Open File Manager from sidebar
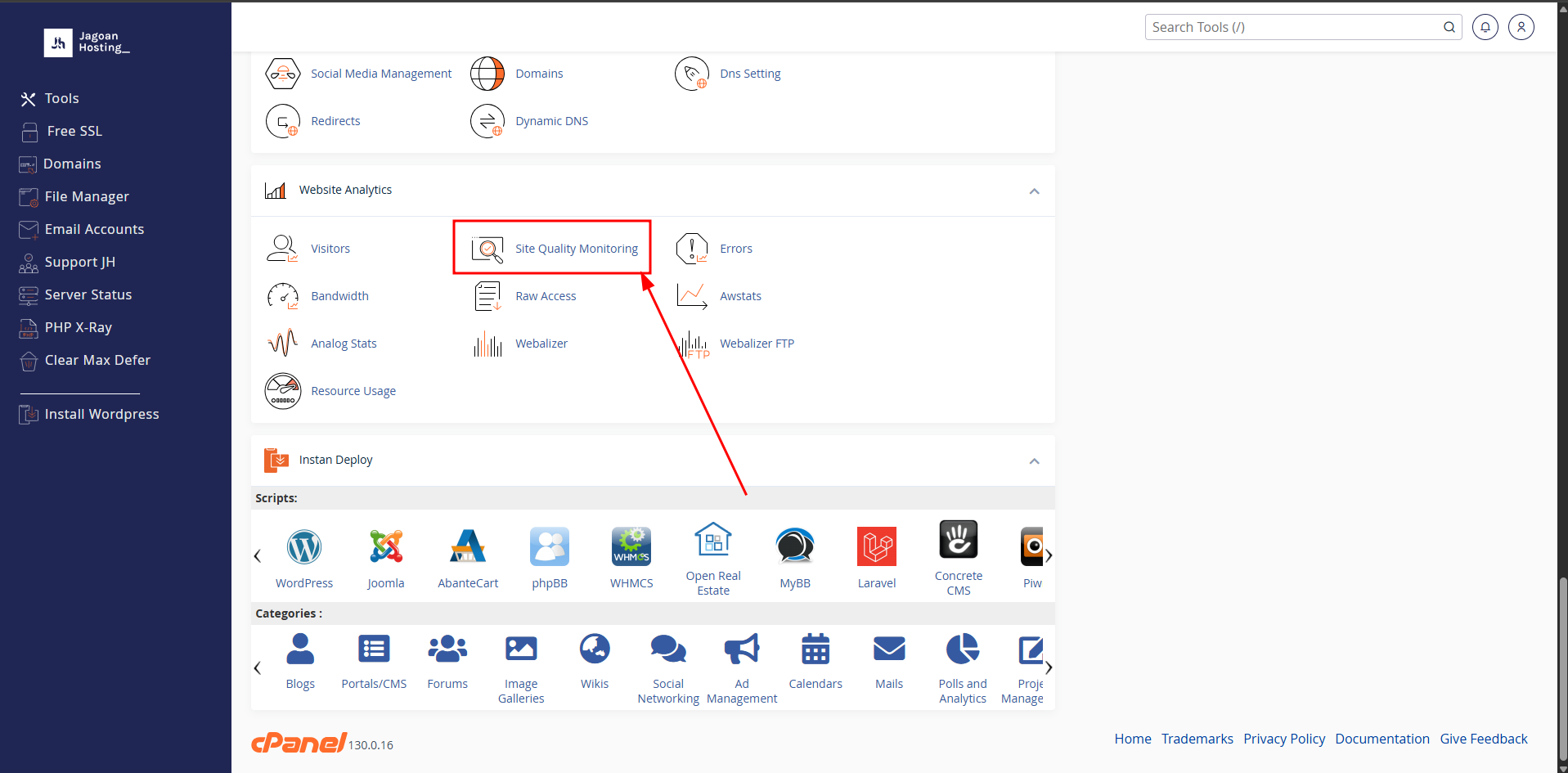 [86, 196]
